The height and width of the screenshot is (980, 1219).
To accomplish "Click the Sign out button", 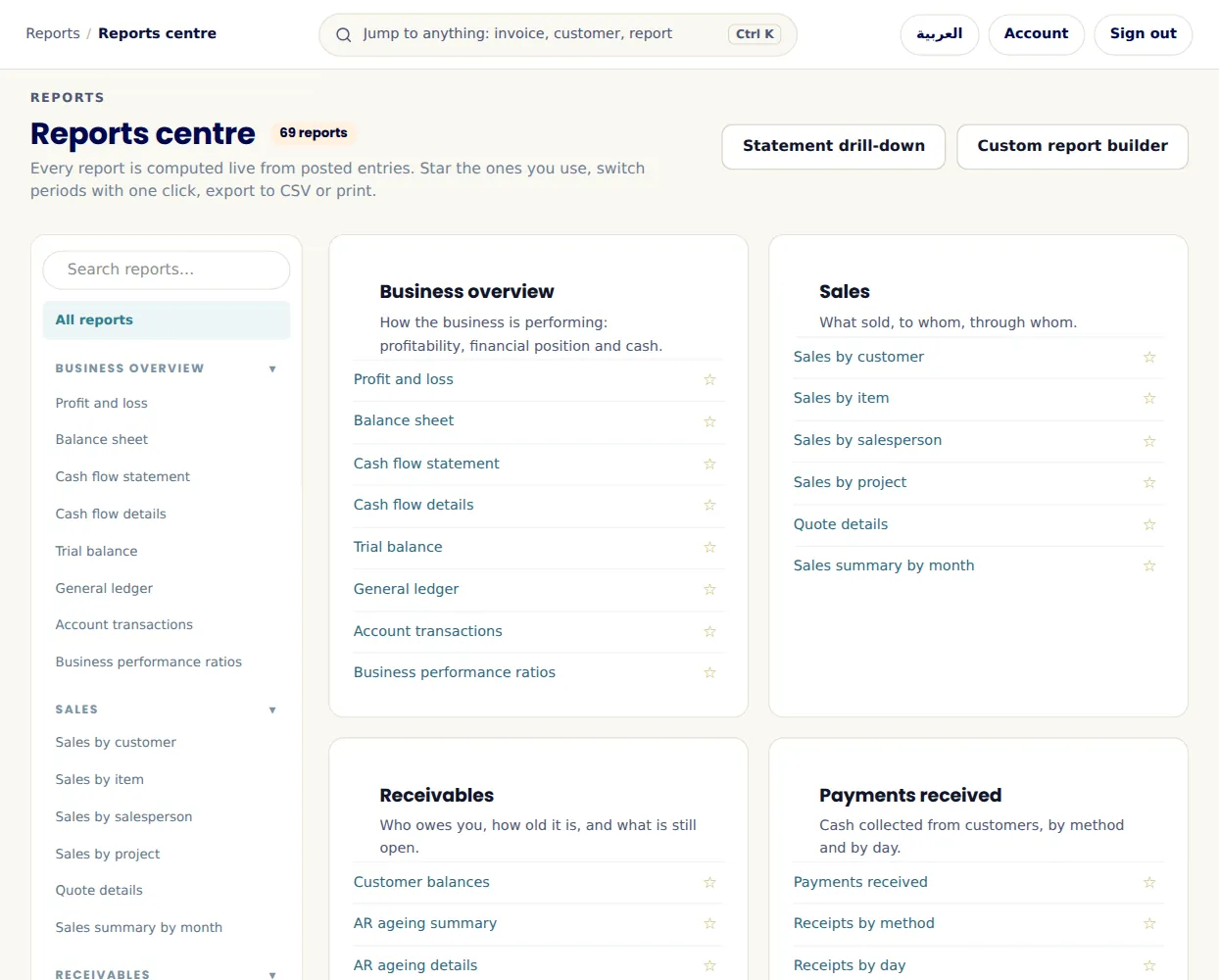I will [x=1144, y=34].
